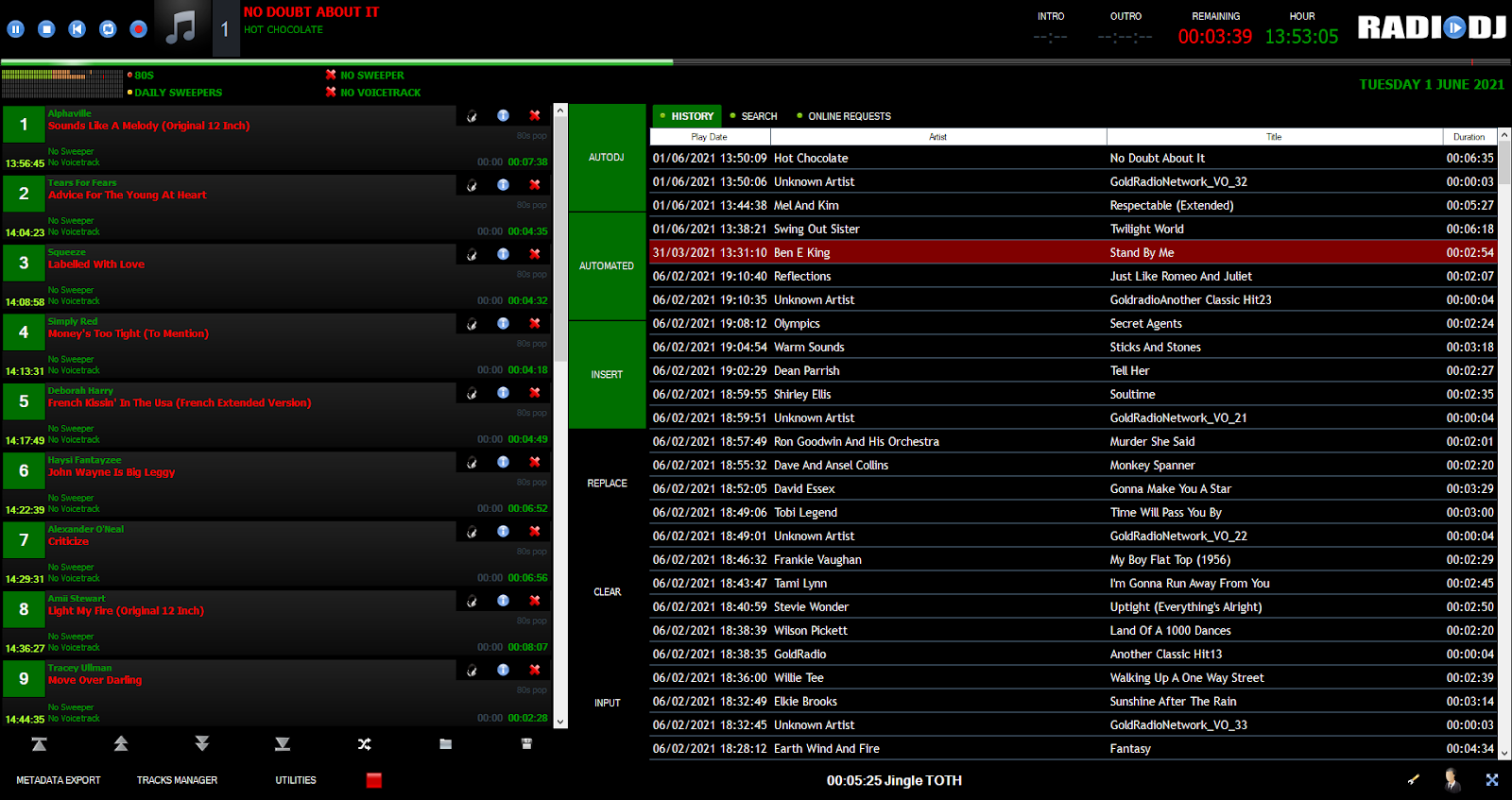Screen dimensions: 1512x800
Task: Click playlist scrollbar down arrow
Action: [x=560, y=722]
